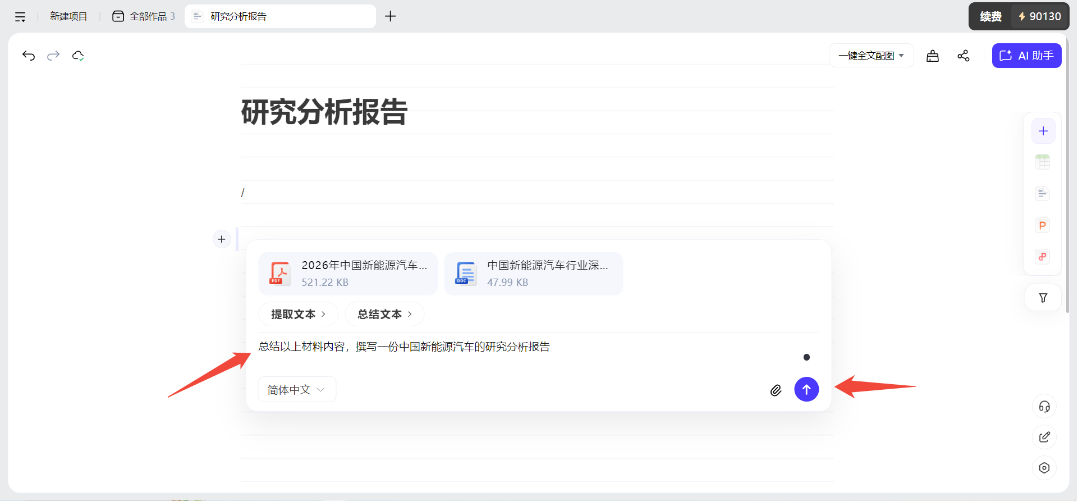Check the cloud sync status icon
Screen dimensions: 1077x501
[x=78, y=56]
